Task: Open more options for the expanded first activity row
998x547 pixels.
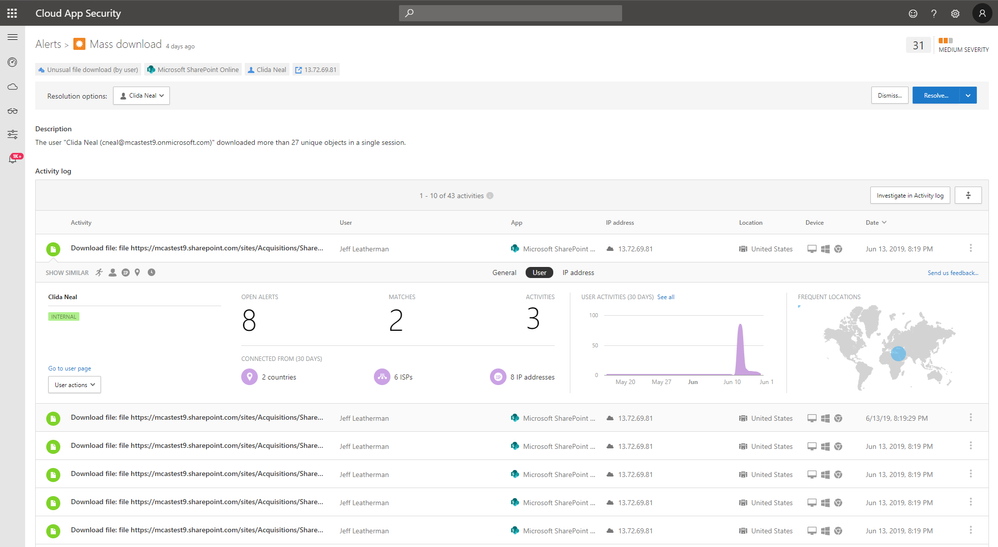Action: (971, 248)
